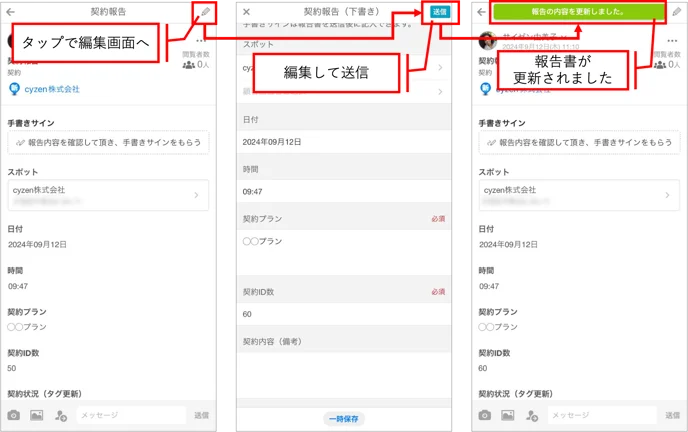Expand the cyzen株式会社 spot chevron on left screen
Viewport: 688px width, 432px height.
click(196, 195)
